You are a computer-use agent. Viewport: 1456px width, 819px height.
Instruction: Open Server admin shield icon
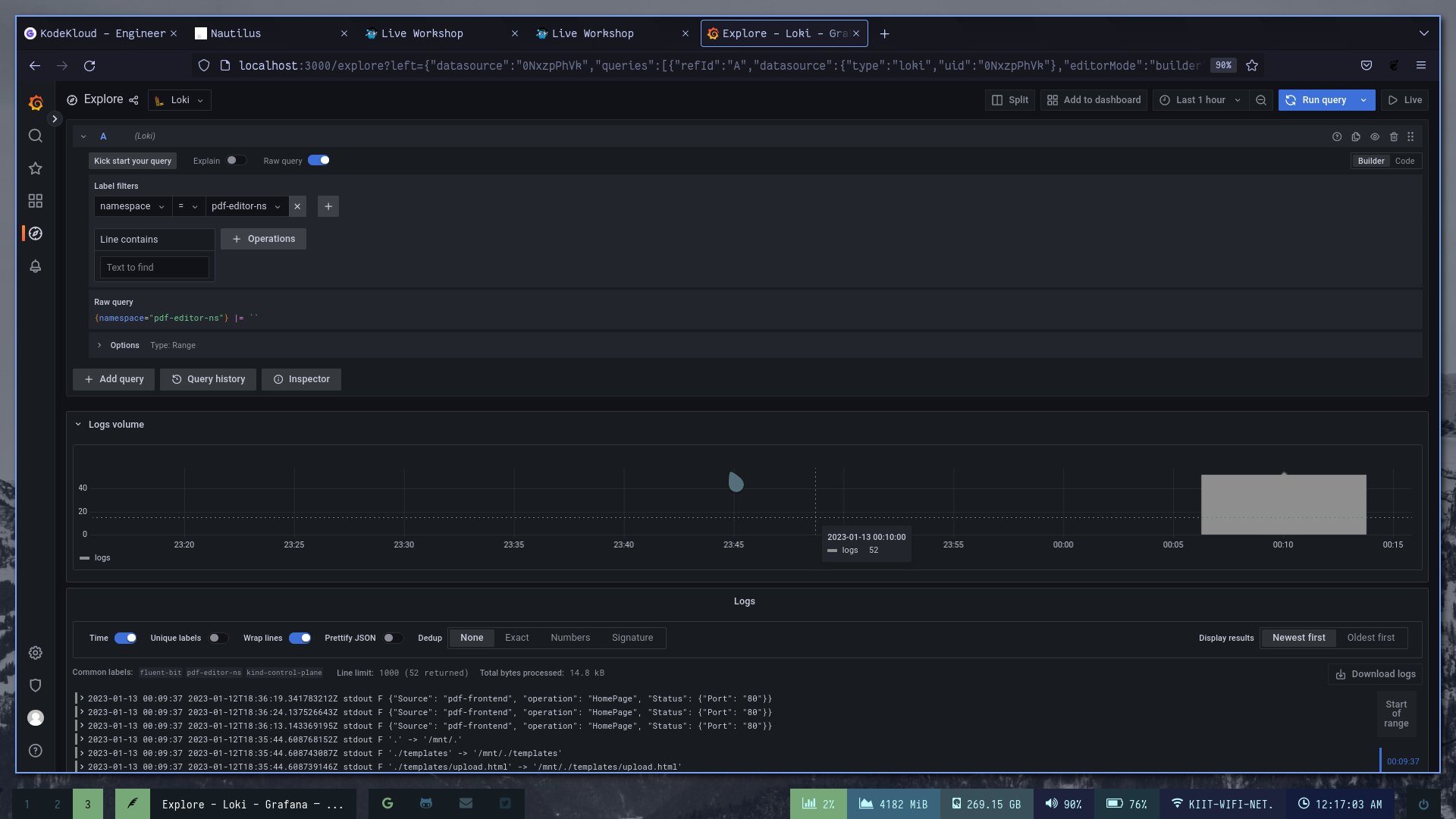36,686
